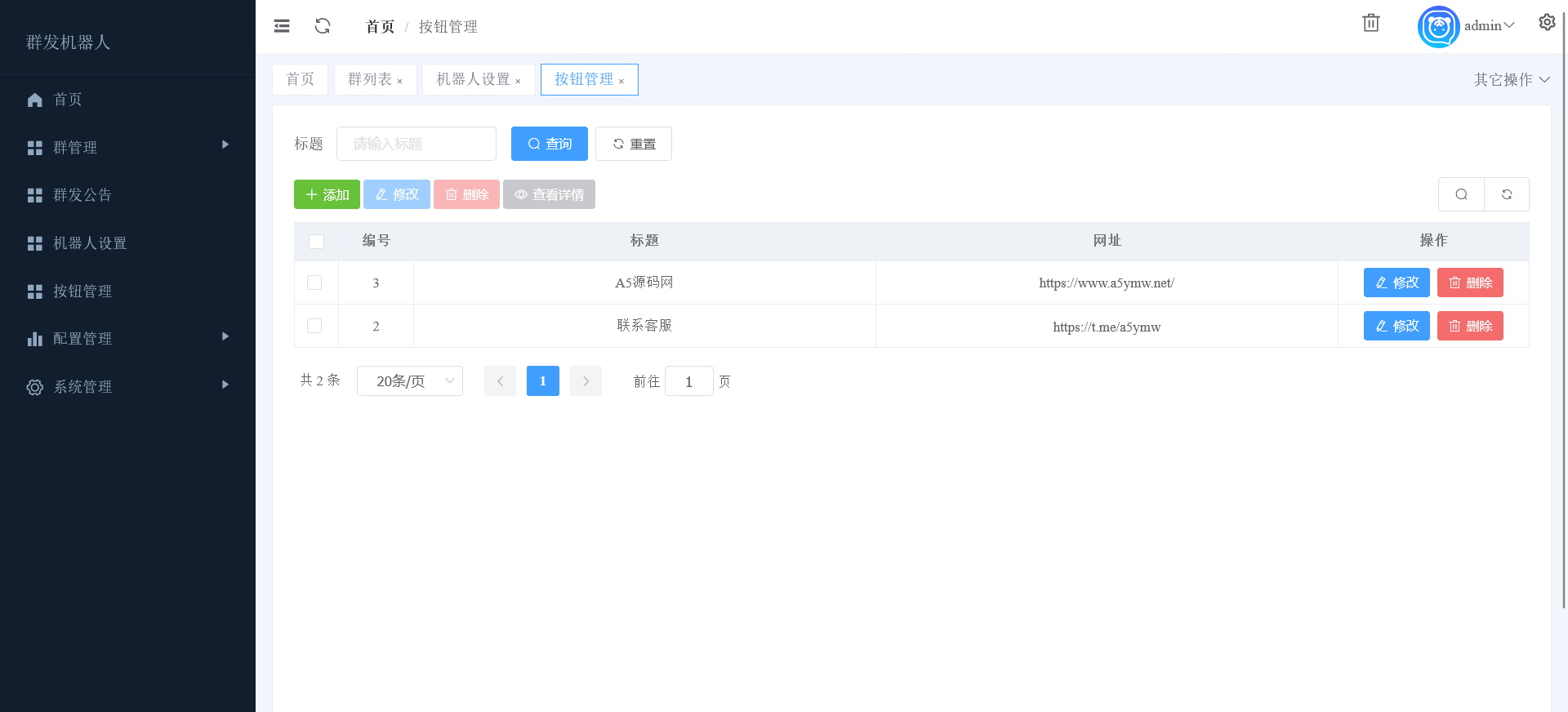Check the 联系客服 row checkbox
This screenshot has width=1568, height=712.
(x=314, y=326)
